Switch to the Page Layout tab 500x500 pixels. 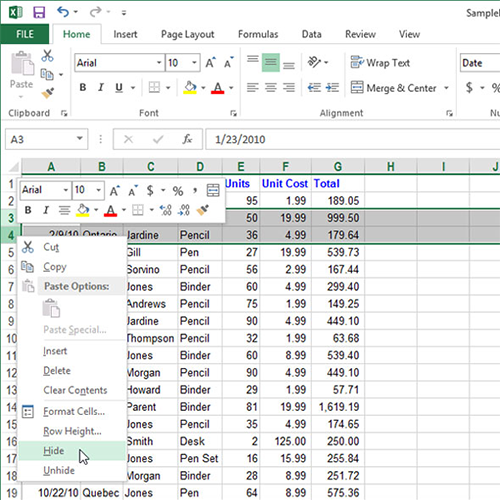click(188, 34)
